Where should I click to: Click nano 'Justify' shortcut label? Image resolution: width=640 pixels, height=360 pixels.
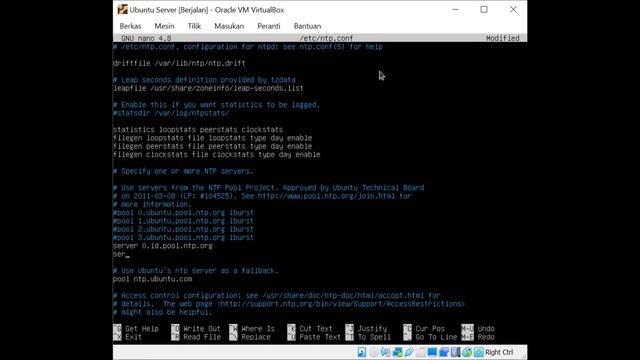click(372, 329)
